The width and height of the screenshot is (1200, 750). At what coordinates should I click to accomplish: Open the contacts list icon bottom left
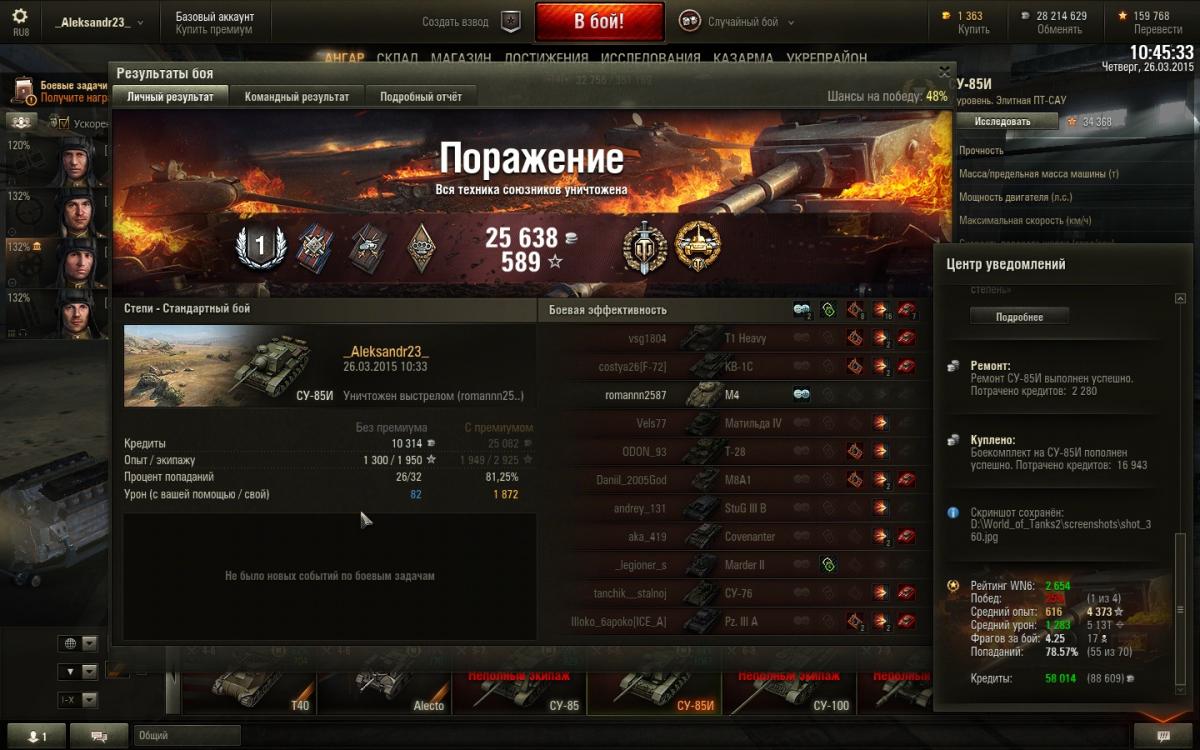tap(36, 736)
